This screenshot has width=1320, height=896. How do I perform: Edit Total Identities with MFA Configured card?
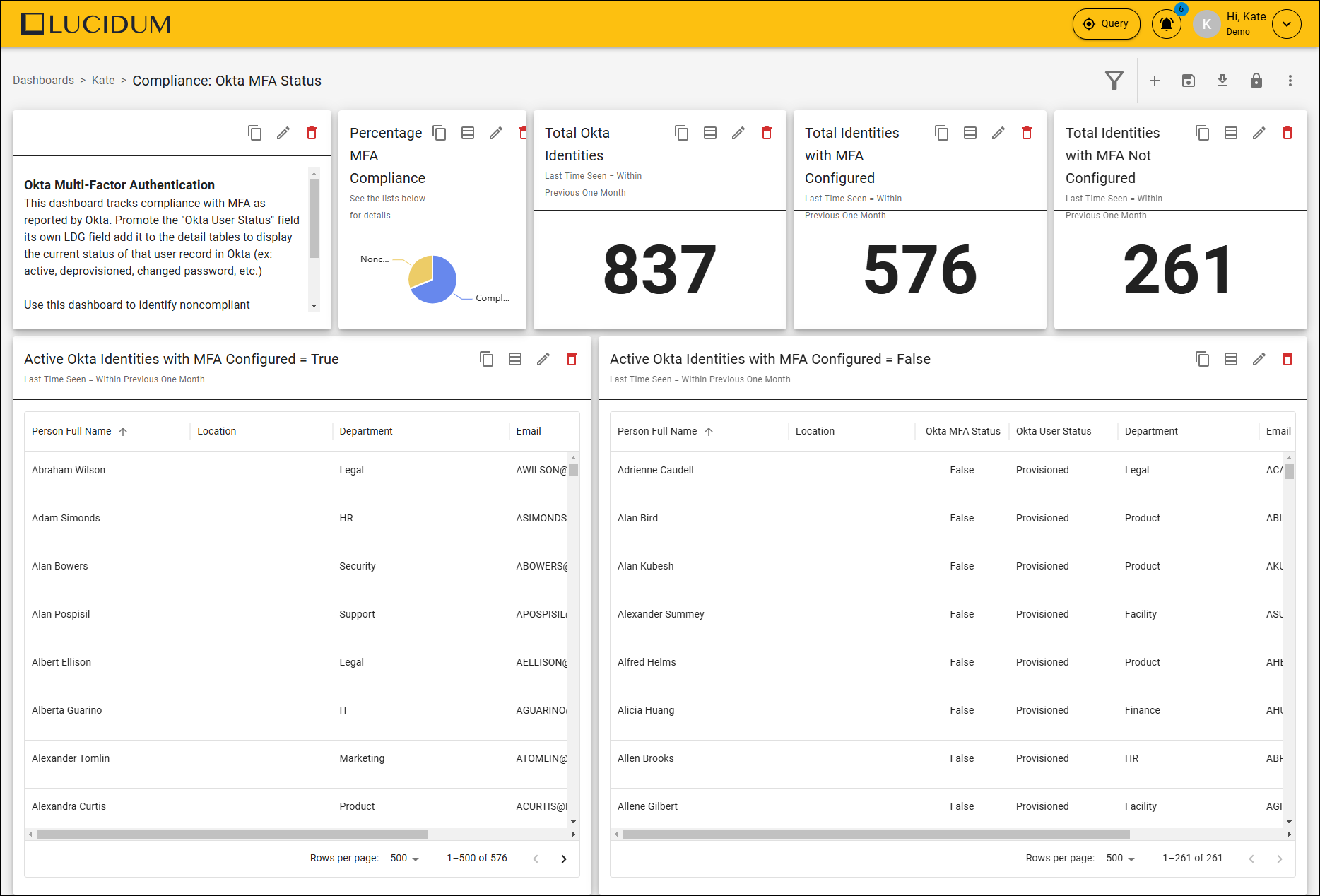coord(998,133)
